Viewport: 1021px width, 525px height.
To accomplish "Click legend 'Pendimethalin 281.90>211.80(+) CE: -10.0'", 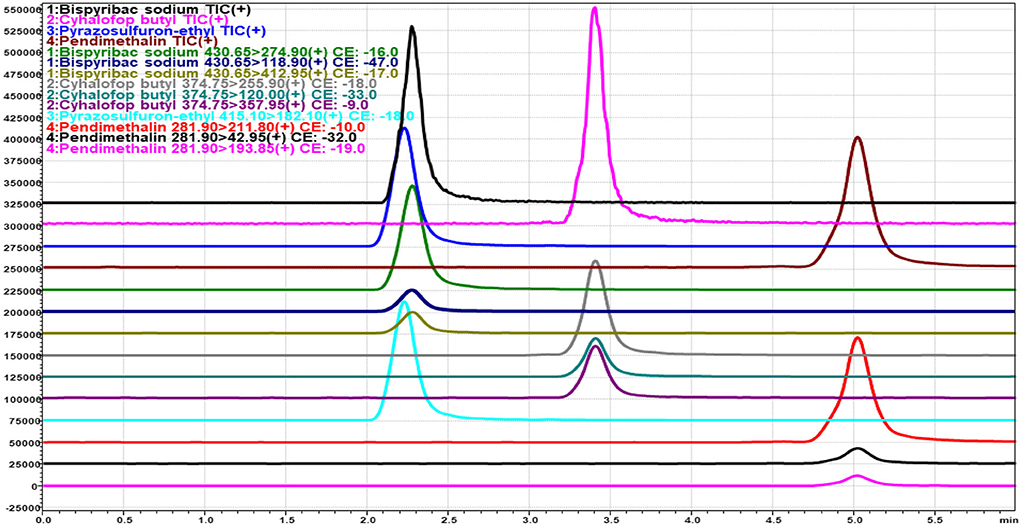I will (206, 126).
